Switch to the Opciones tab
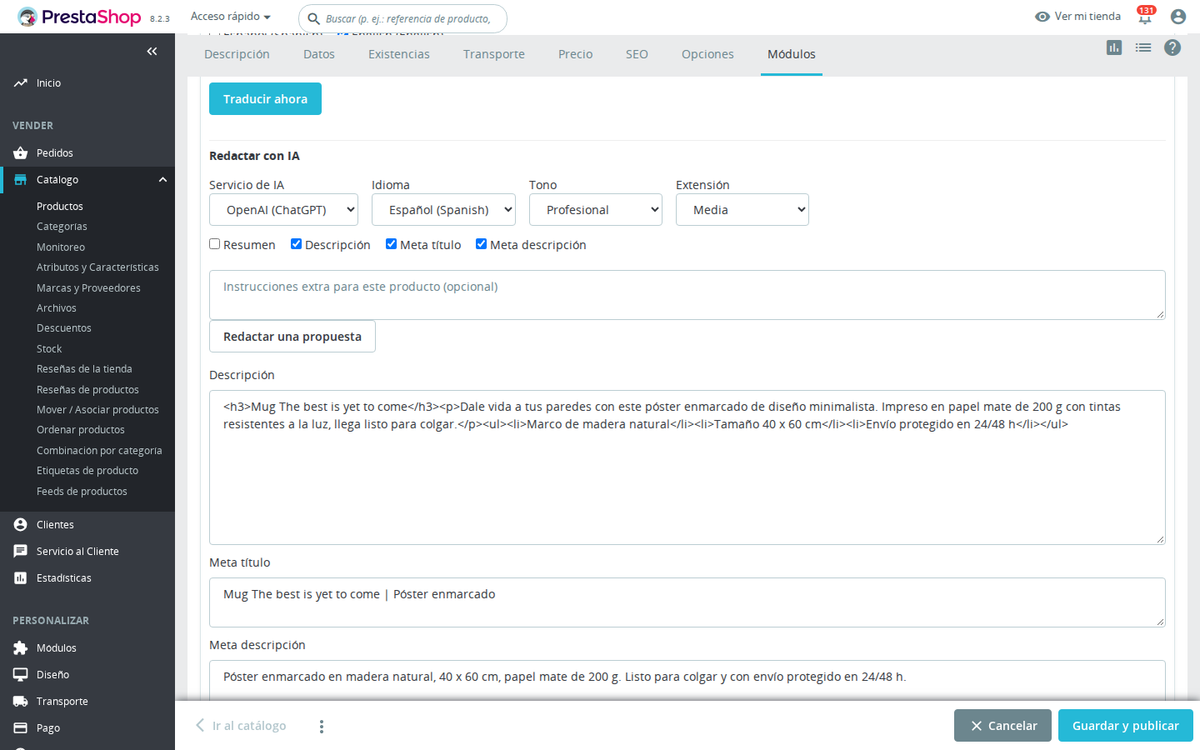Viewport: 1200px width, 750px height. 708,54
